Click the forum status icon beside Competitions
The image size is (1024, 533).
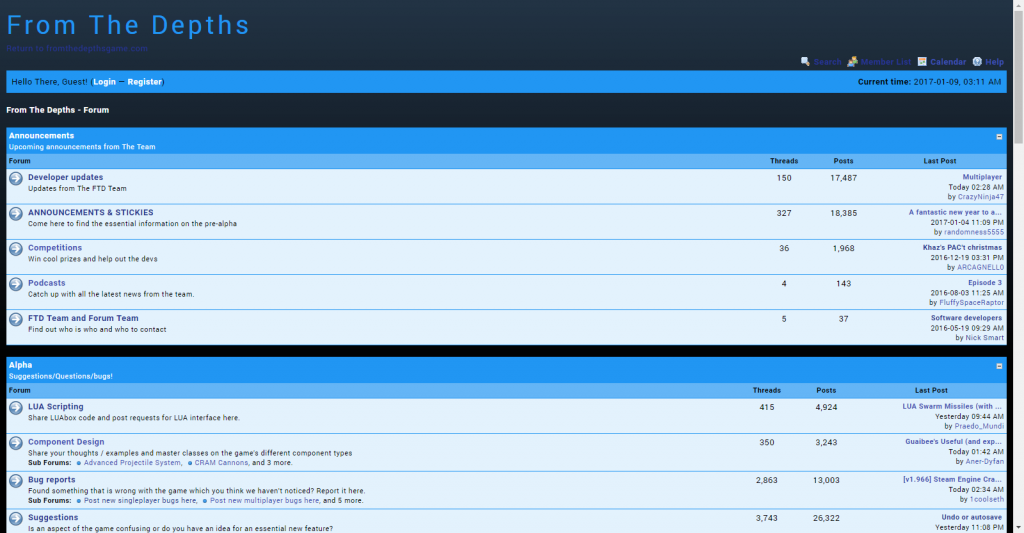point(16,248)
